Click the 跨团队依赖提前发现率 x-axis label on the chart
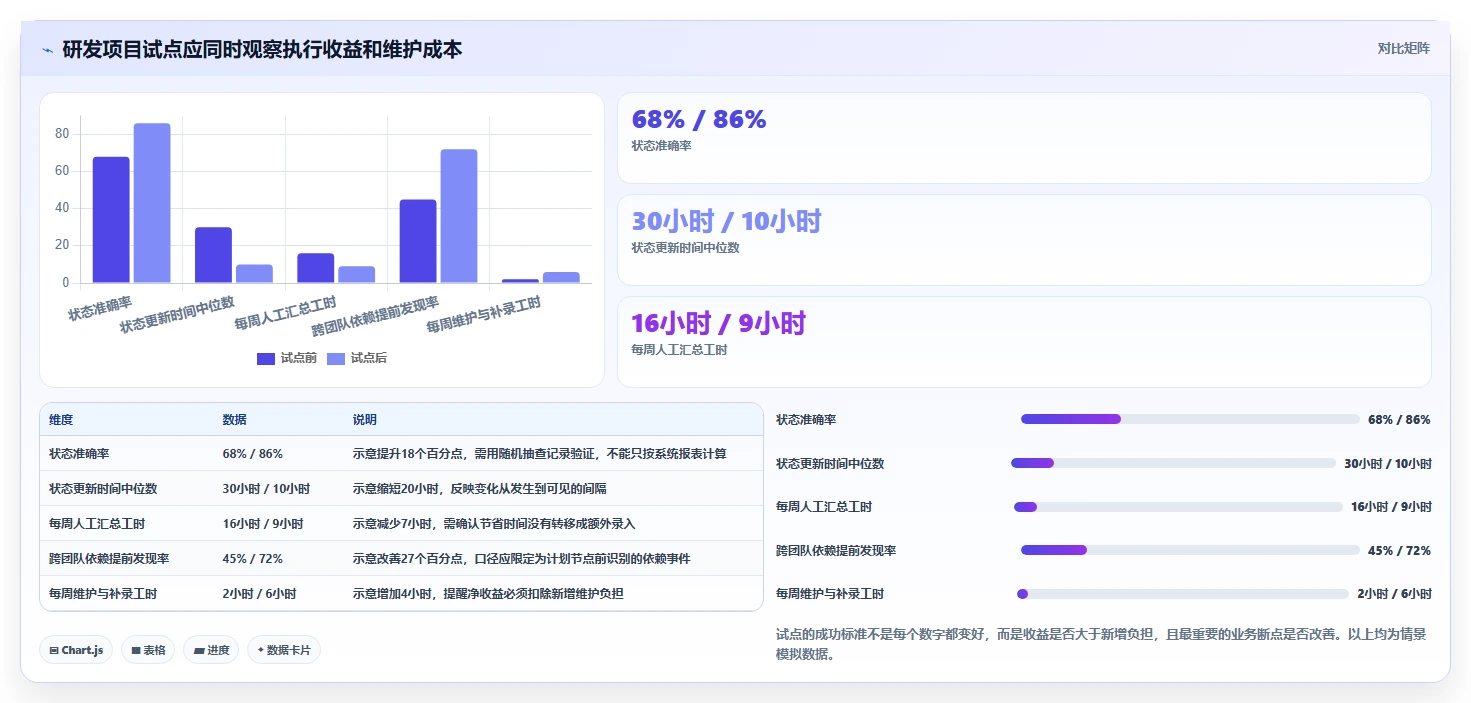Image resolution: width=1471 pixels, height=703 pixels. point(375,316)
